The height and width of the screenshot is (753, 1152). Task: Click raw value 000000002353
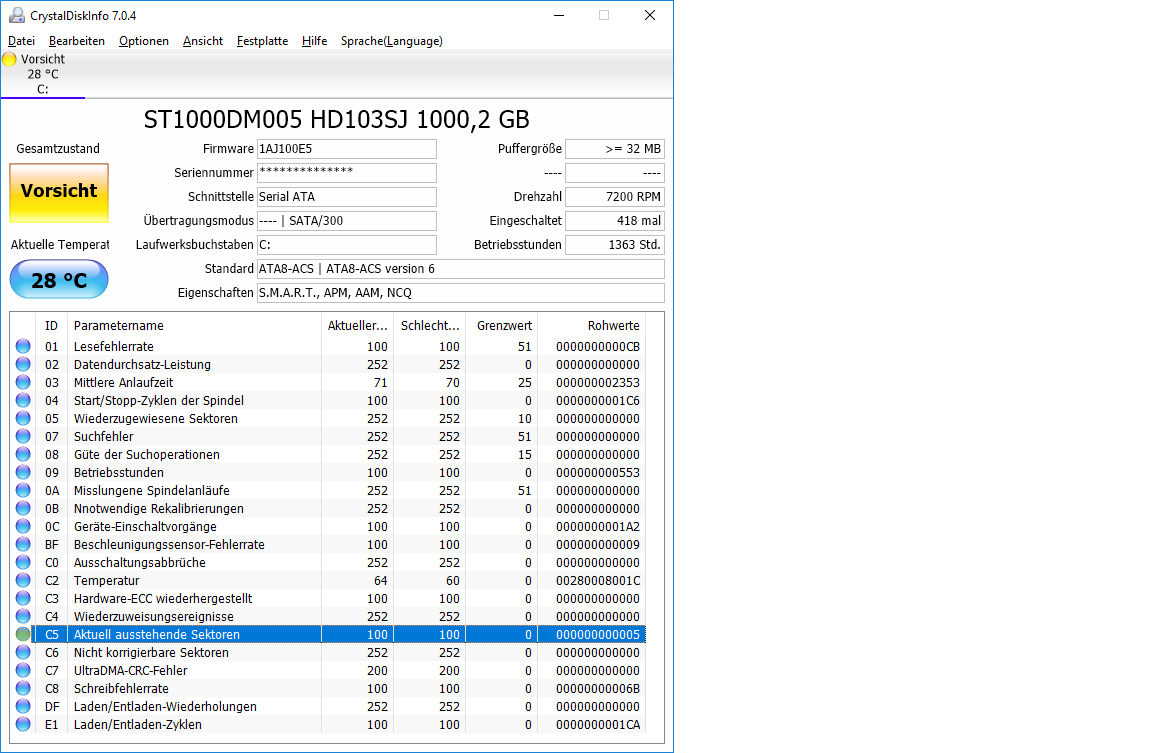point(598,383)
